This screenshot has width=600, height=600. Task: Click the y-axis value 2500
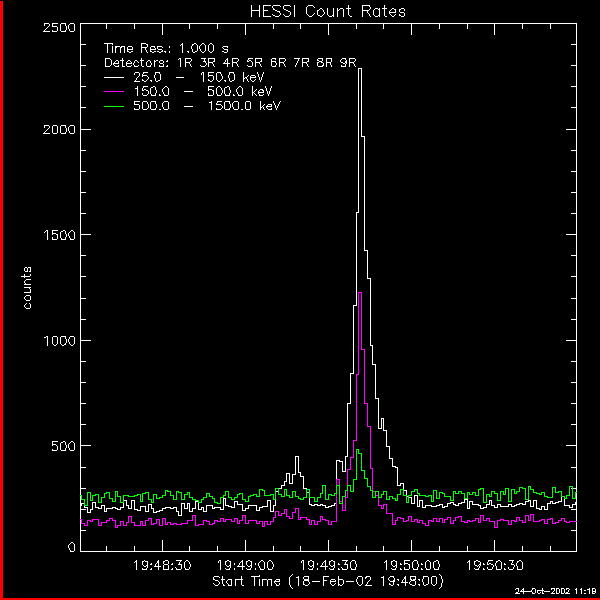[59, 28]
